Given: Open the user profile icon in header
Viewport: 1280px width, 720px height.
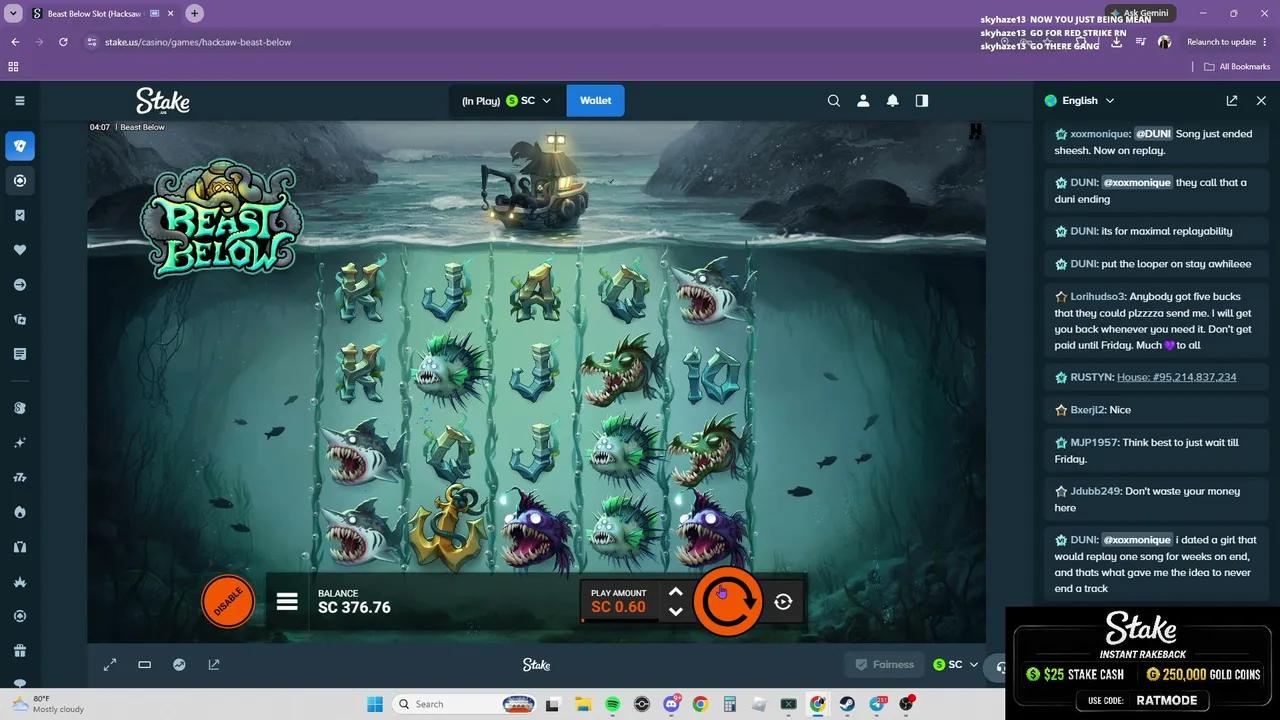Looking at the screenshot, I should (x=863, y=100).
